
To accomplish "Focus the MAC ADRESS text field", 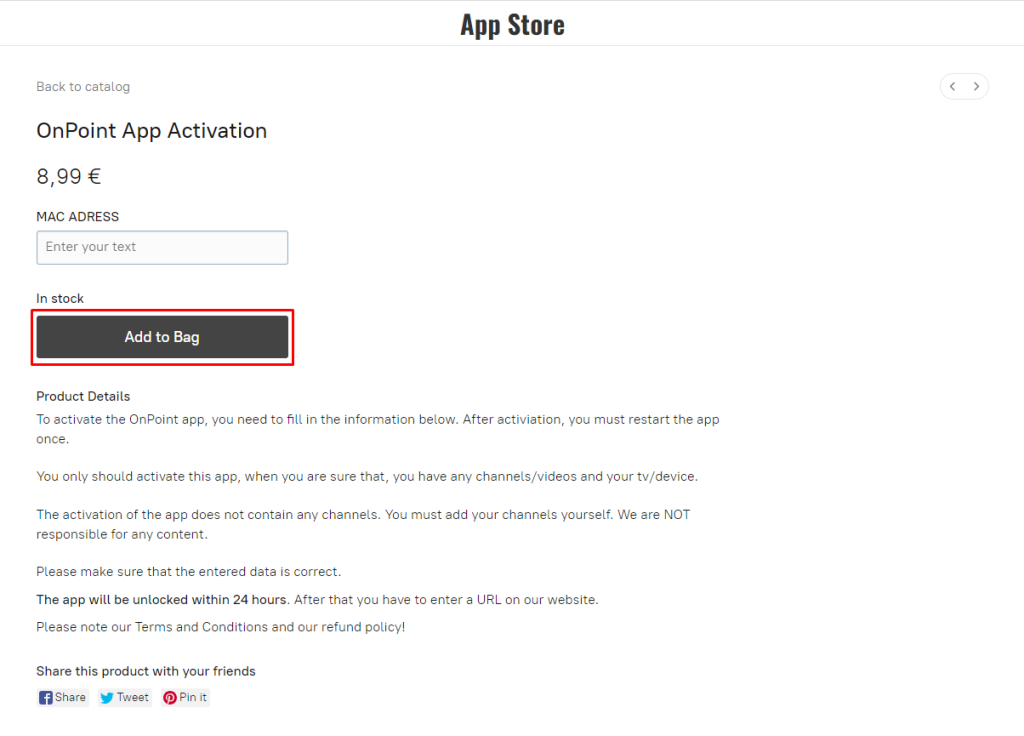I will click(162, 247).
